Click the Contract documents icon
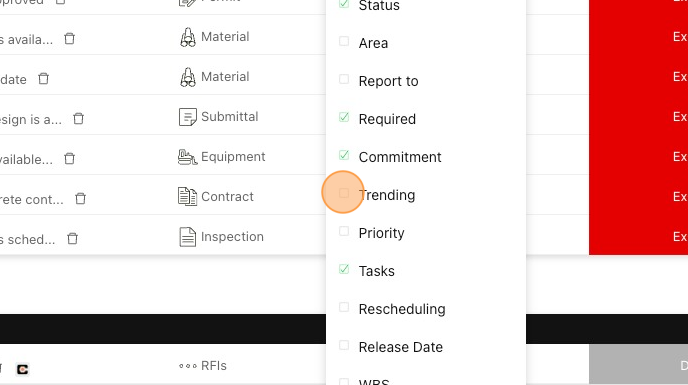 (187, 196)
